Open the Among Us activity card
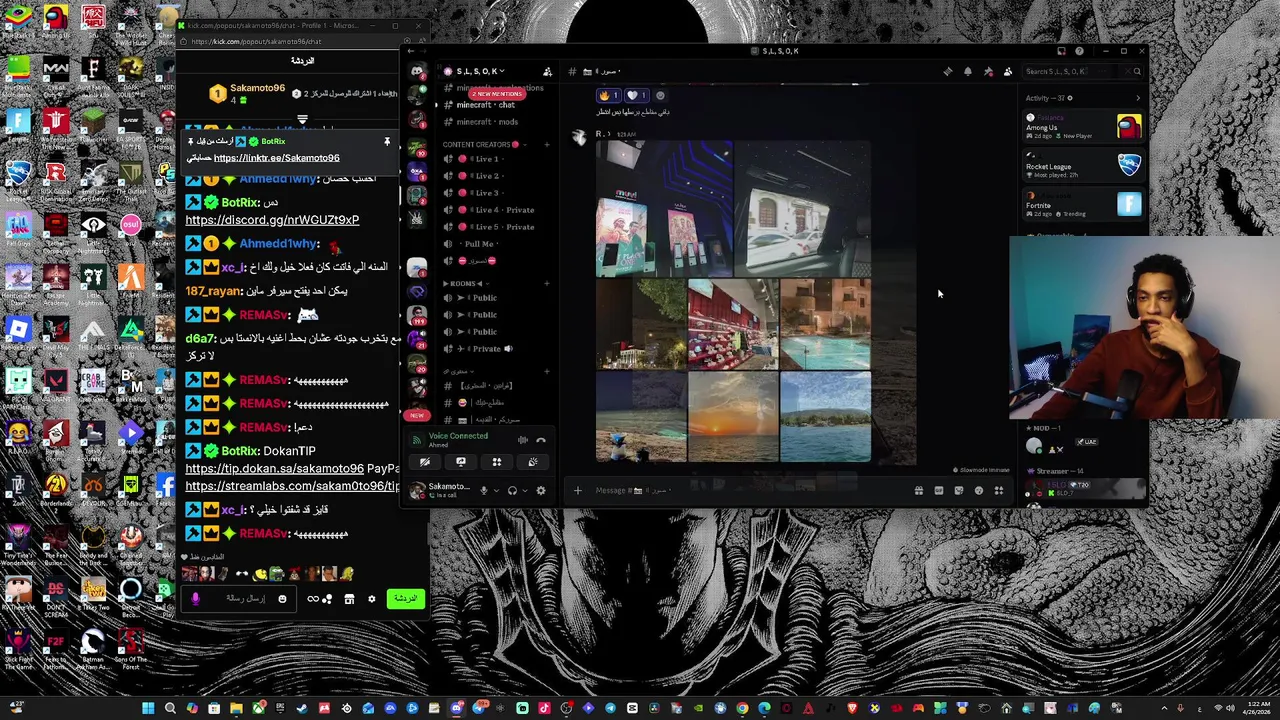This screenshot has width=1280, height=720. (x=1083, y=127)
